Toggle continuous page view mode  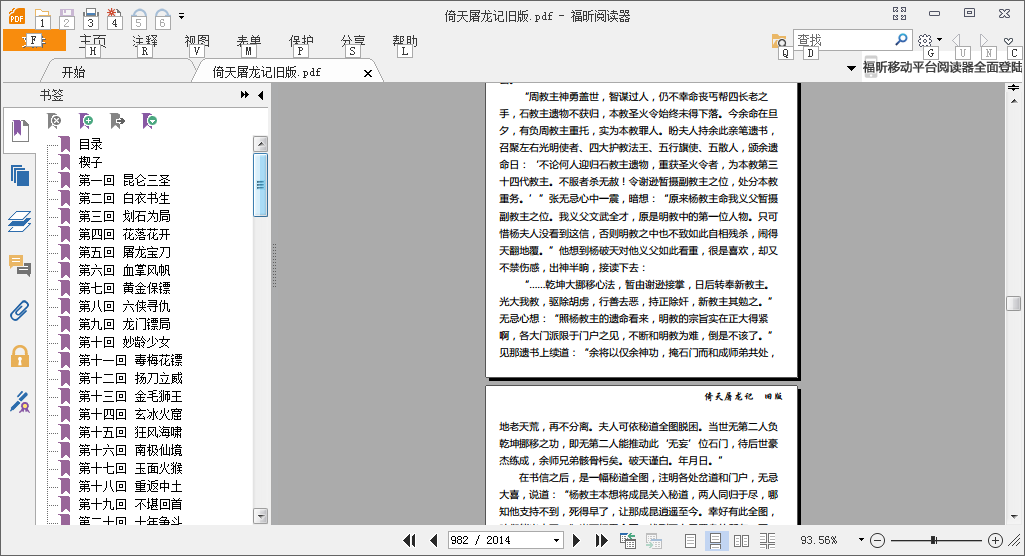coord(715,540)
